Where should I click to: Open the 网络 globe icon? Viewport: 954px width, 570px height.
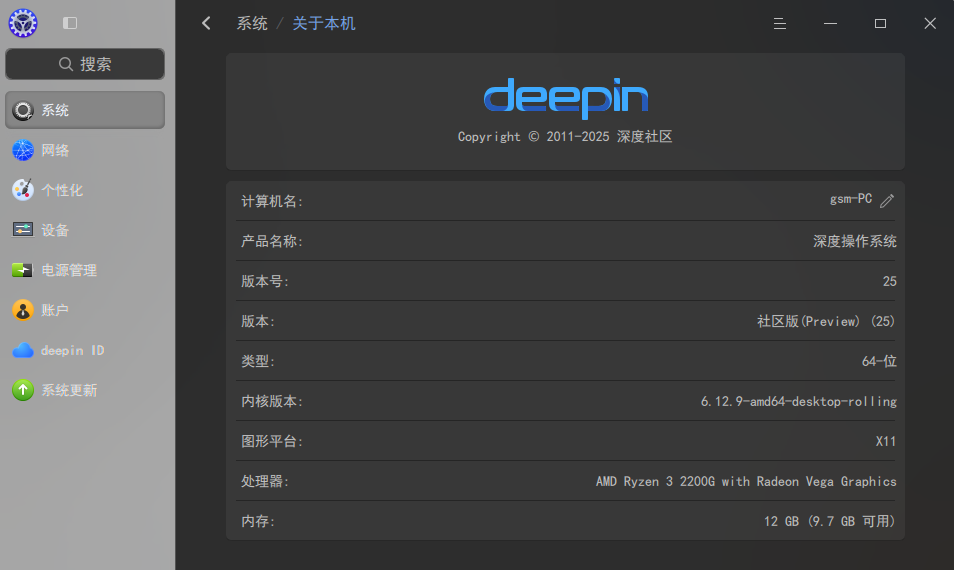click(x=23, y=150)
